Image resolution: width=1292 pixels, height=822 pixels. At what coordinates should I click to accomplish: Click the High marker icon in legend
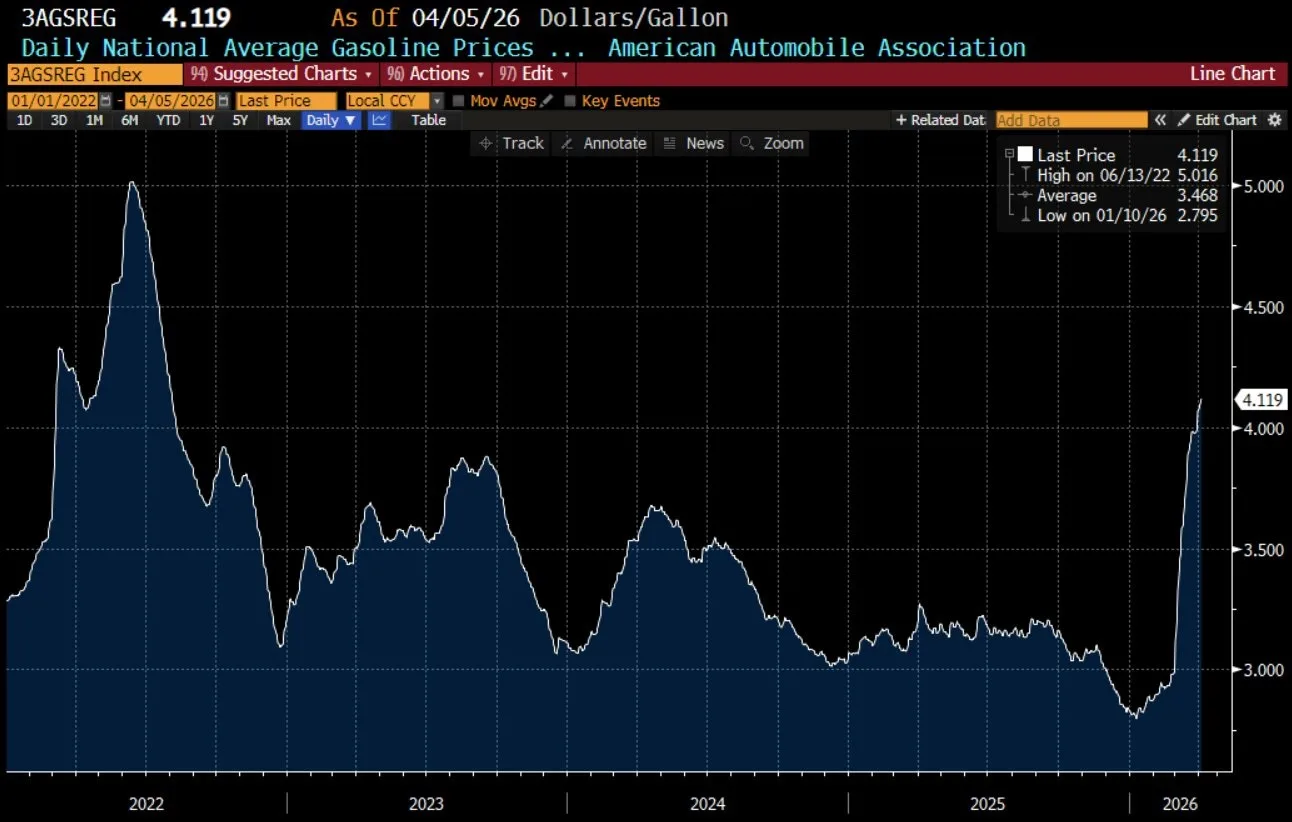[x=1025, y=175]
